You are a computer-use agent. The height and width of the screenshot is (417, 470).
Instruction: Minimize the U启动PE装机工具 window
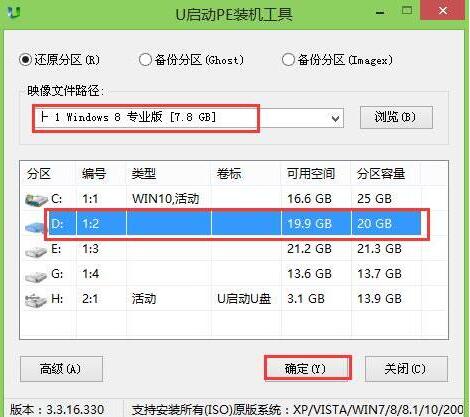point(380,12)
